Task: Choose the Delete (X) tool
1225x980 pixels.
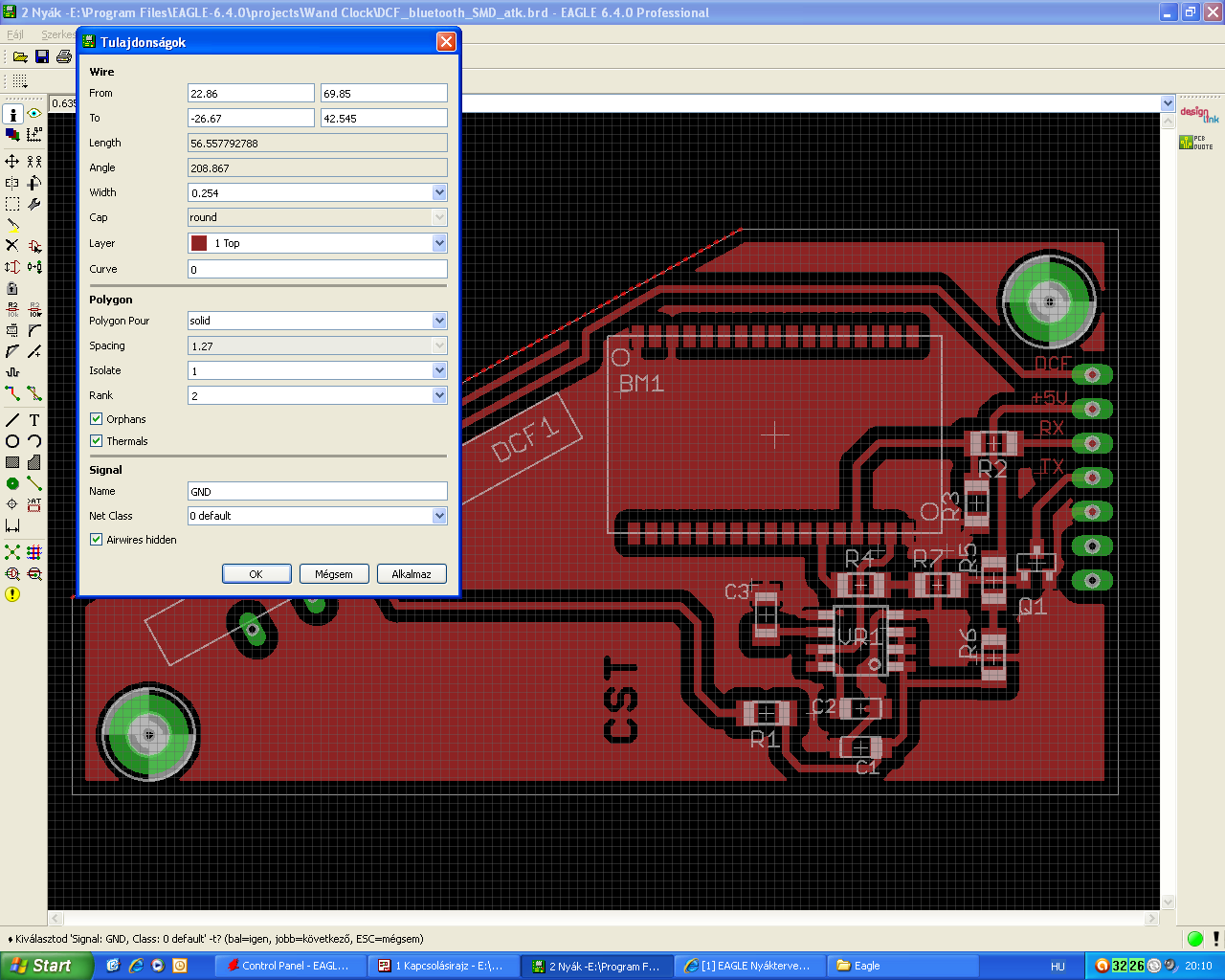Action: click(12, 246)
